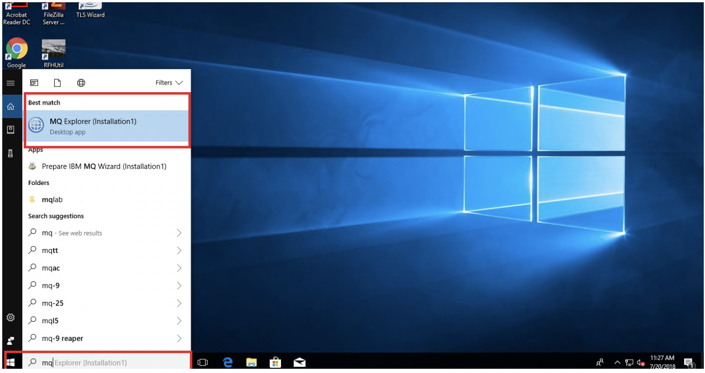Viewport: 705px width, 373px height.
Task: Filter results by Documents icon
Action: tap(57, 83)
